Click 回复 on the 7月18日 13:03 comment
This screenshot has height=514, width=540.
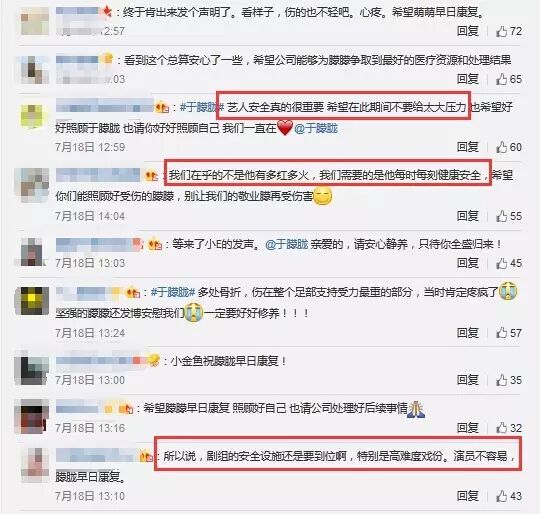pos(468,263)
